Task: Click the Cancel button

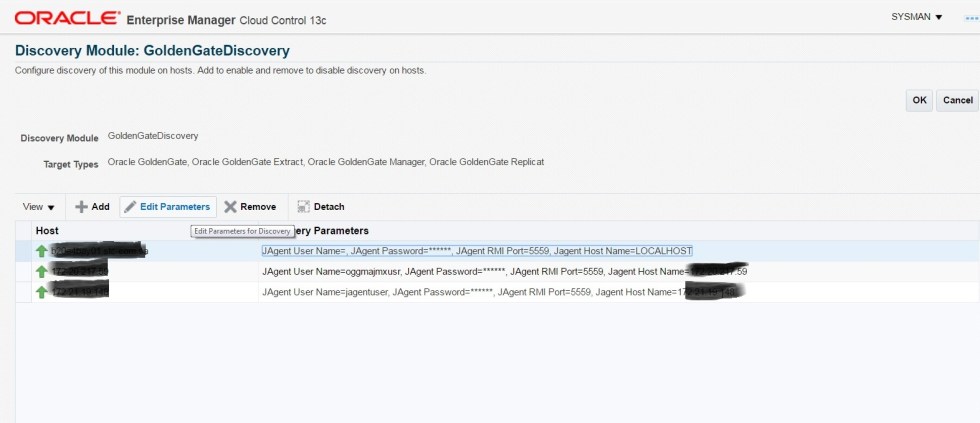Action: click(x=957, y=100)
